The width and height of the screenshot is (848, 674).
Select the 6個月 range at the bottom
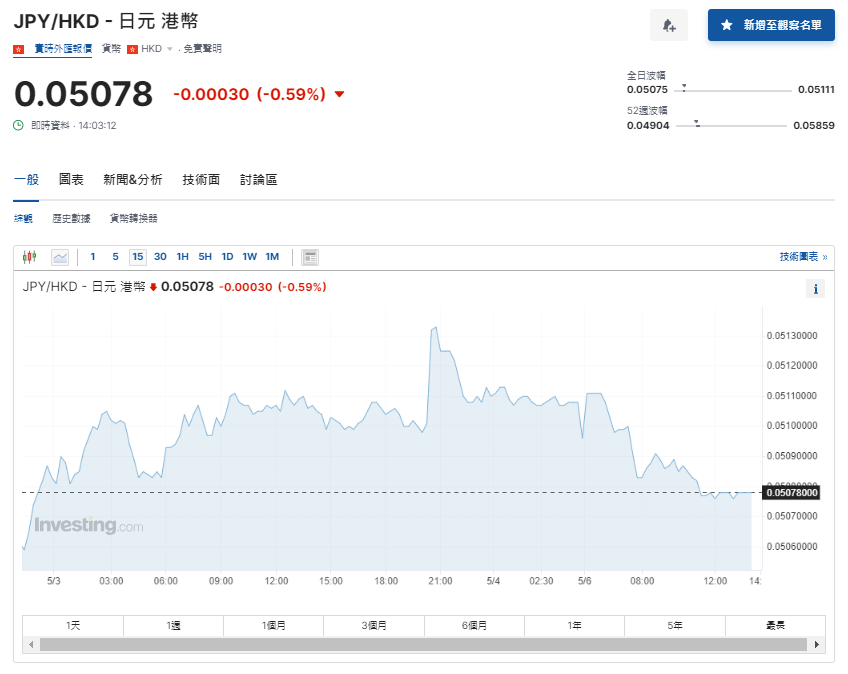pos(474,624)
